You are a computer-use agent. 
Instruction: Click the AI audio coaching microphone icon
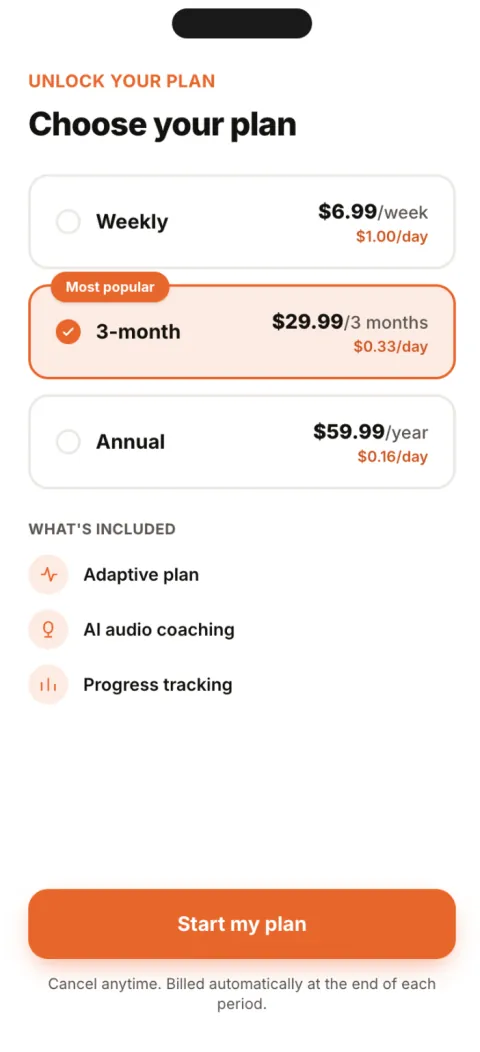click(x=48, y=630)
